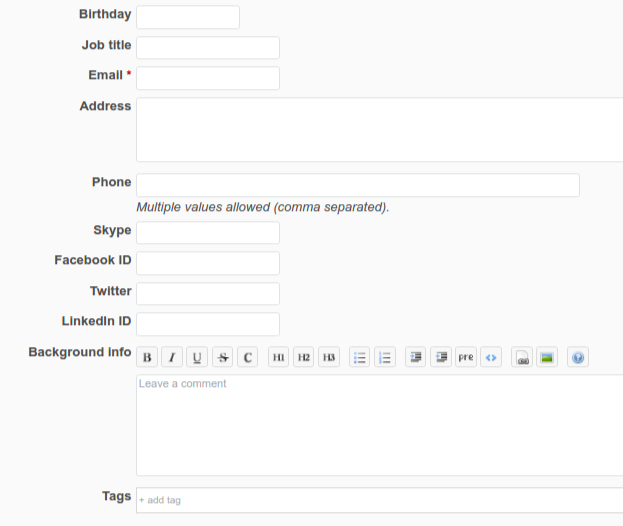Insert an H3 heading
The height and width of the screenshot is (526, 623).
pos(328,357)
